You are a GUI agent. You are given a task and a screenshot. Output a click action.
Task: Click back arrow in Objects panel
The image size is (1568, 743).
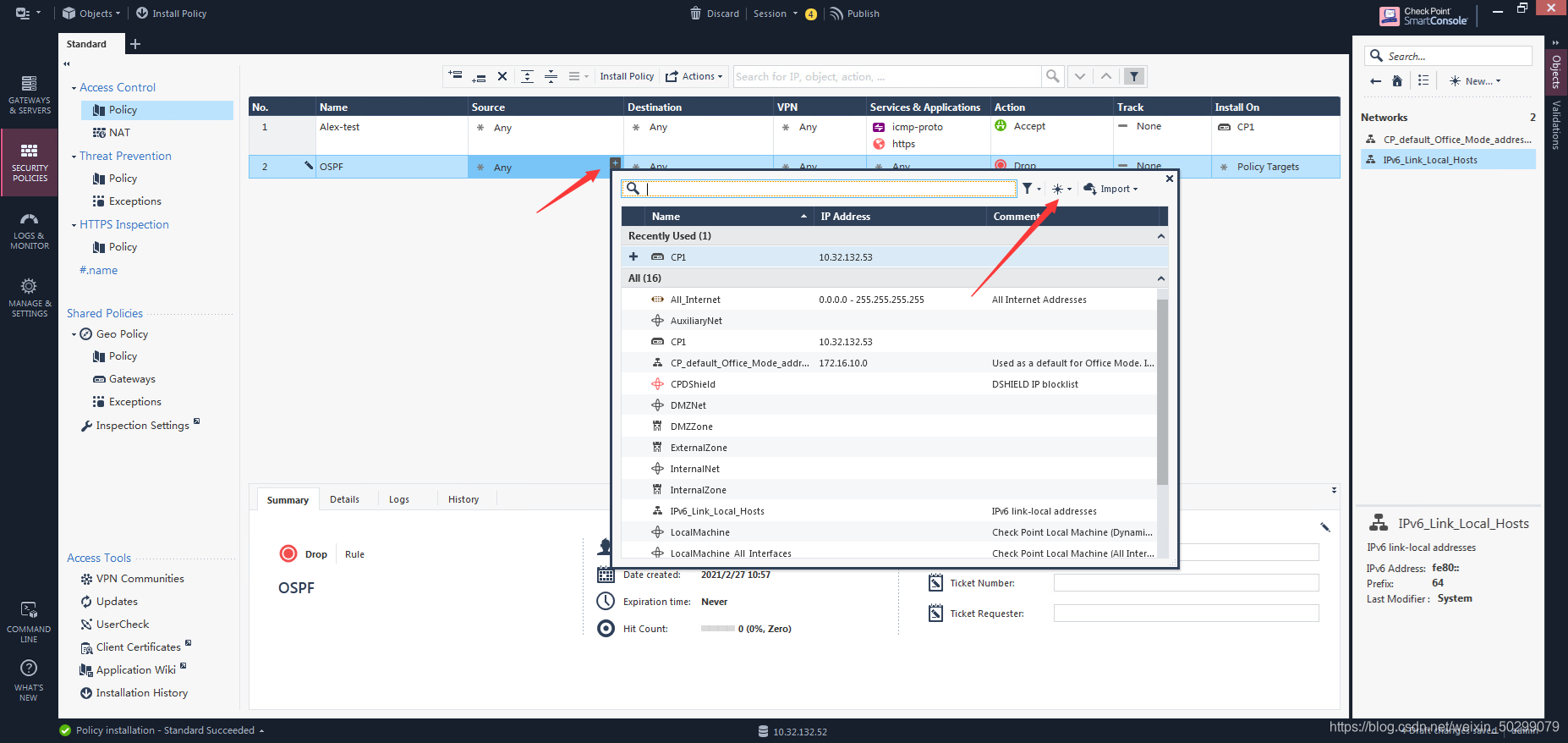point(1376,81)
